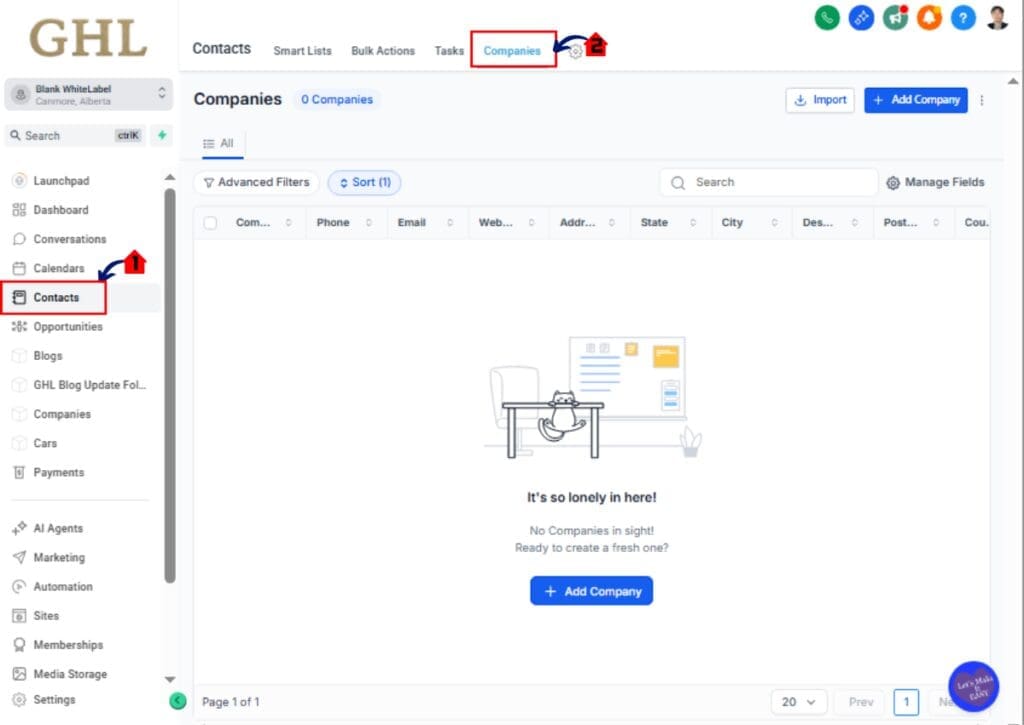Open the phone dialer icon in the header

(826, 17)
